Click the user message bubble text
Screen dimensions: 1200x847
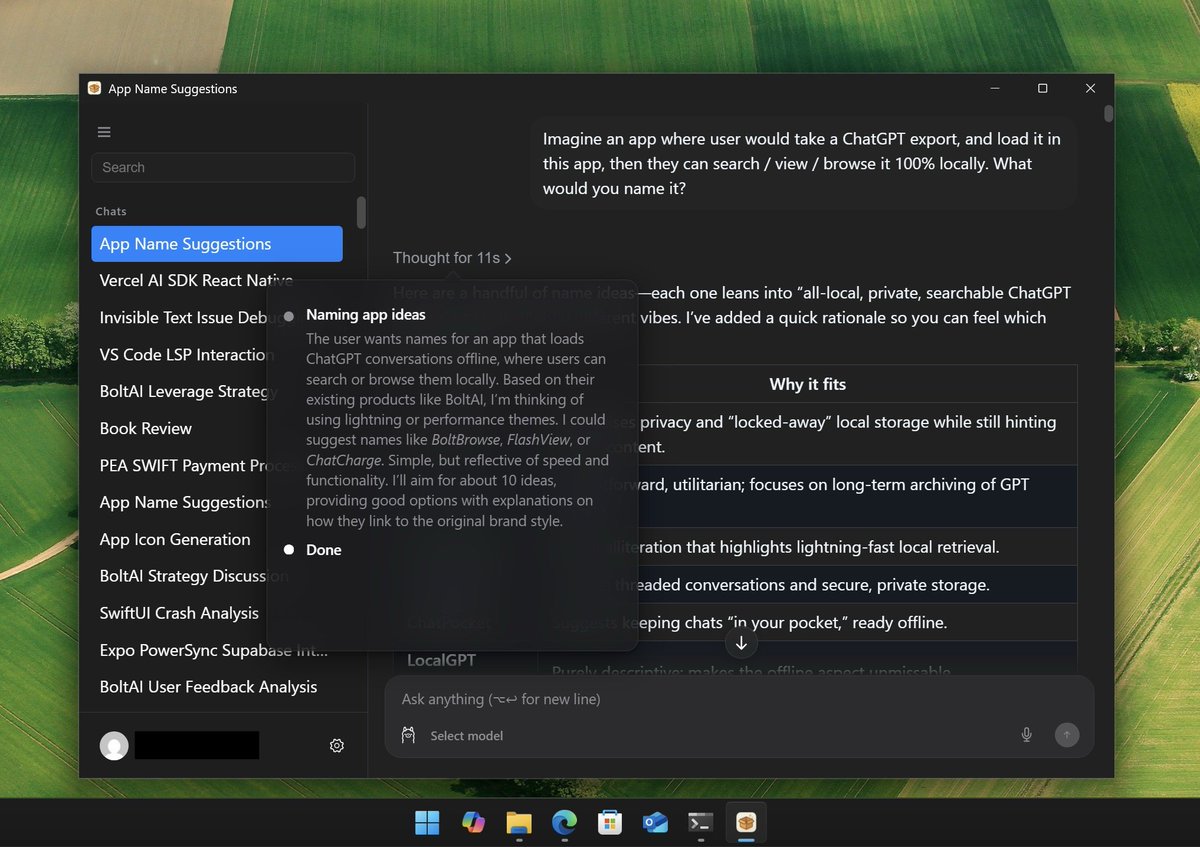(802, 163)
